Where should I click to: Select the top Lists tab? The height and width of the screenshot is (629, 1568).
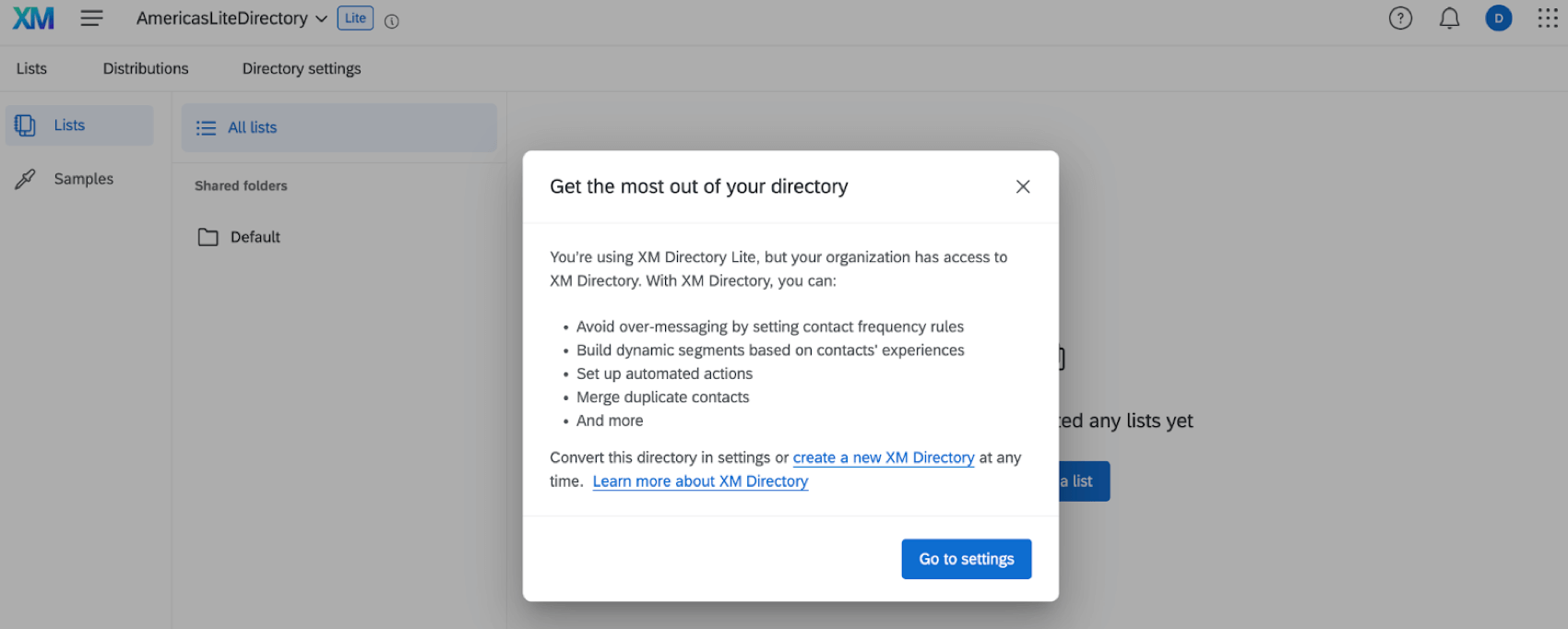tap(31, 68)
